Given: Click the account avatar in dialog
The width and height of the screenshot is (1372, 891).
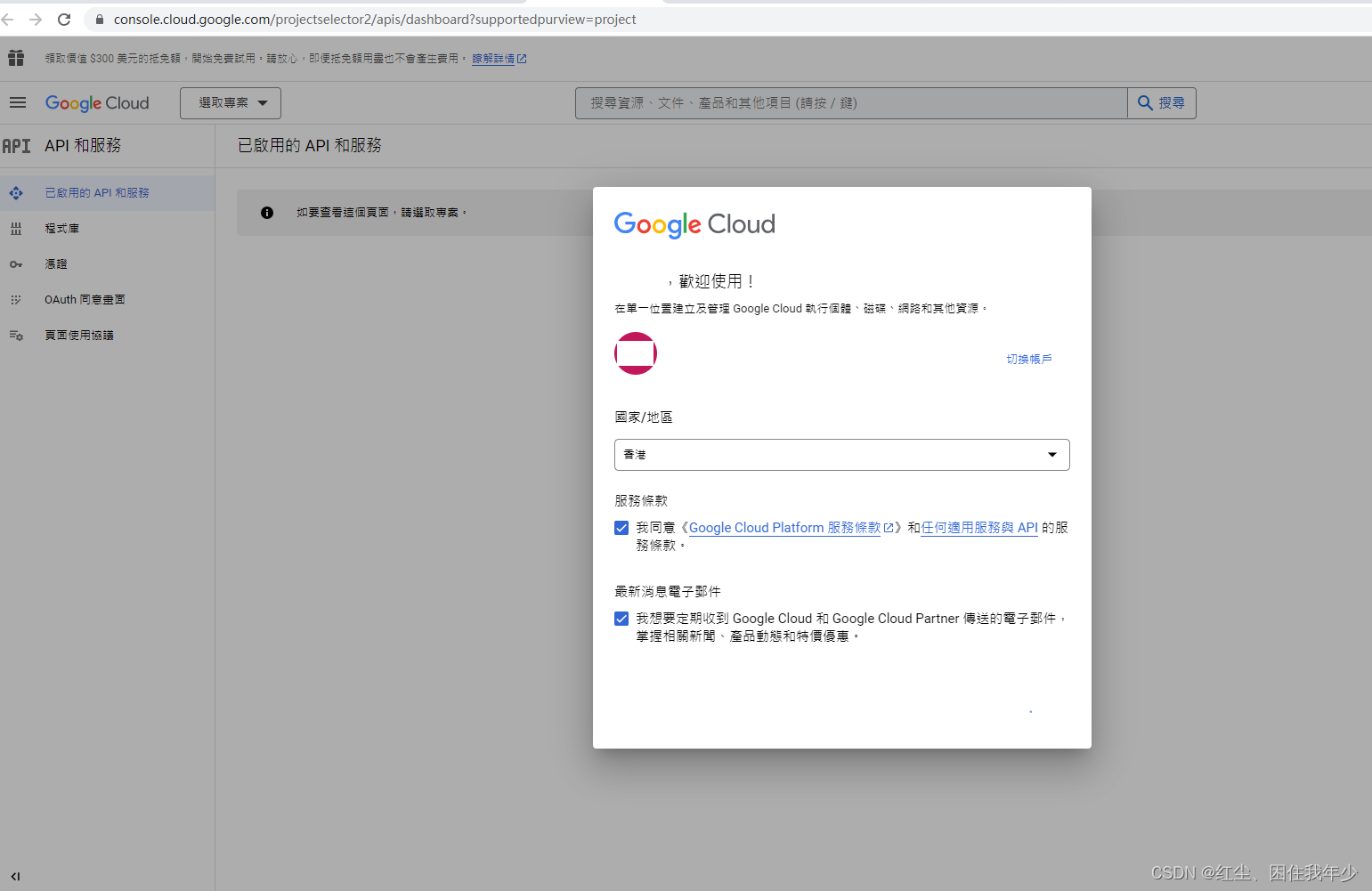Looking at the screenshot, I should pos(636,353).
